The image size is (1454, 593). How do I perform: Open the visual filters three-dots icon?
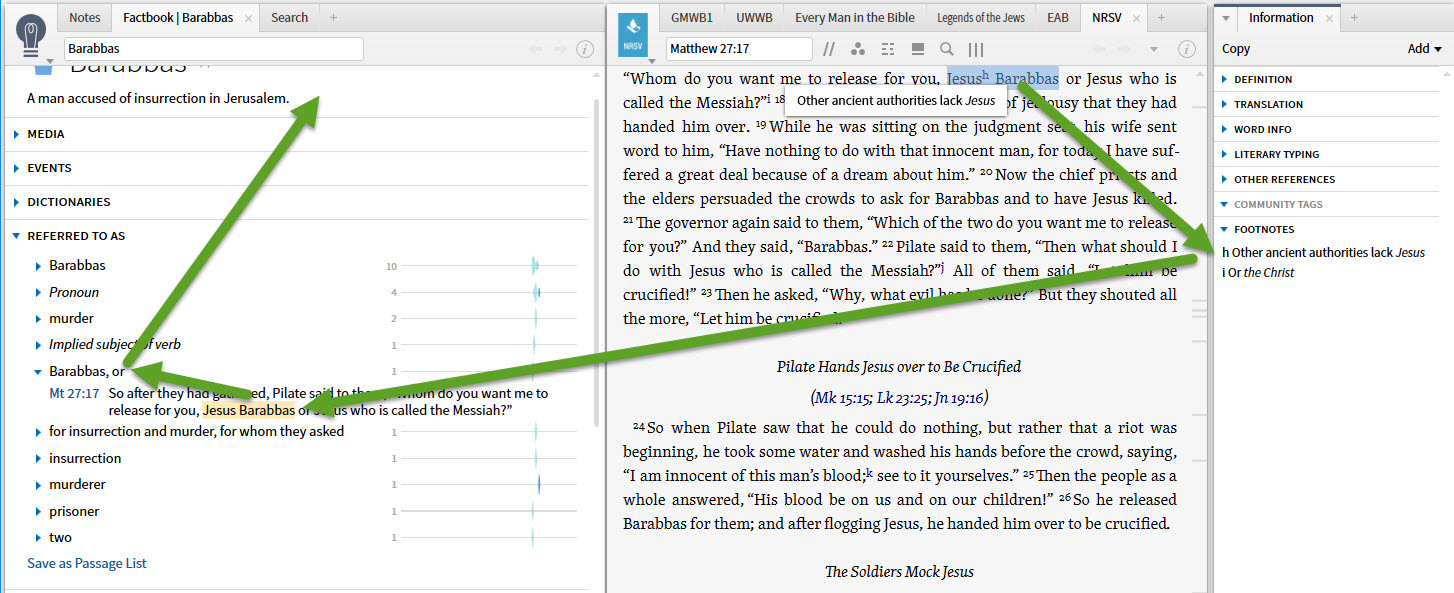[x=857, y=49]
